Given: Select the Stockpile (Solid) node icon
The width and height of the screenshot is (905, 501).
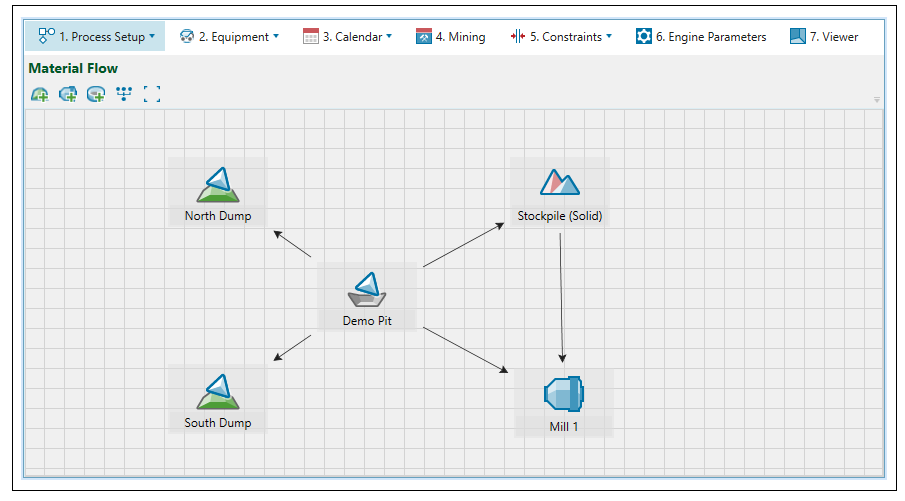Looking at the screenshot, I should click(560, 182).
